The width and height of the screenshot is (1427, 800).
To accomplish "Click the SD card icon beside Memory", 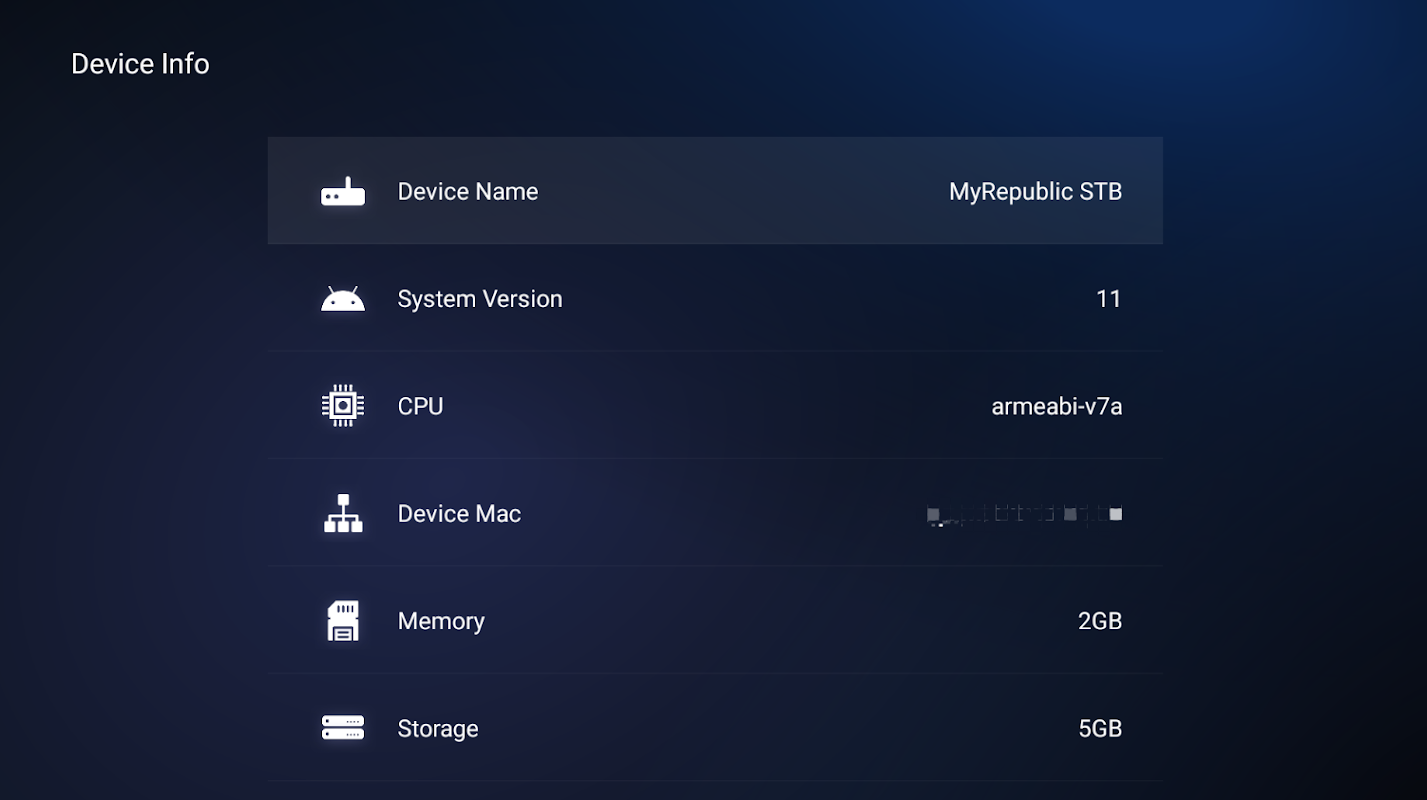I will [343, 621].
